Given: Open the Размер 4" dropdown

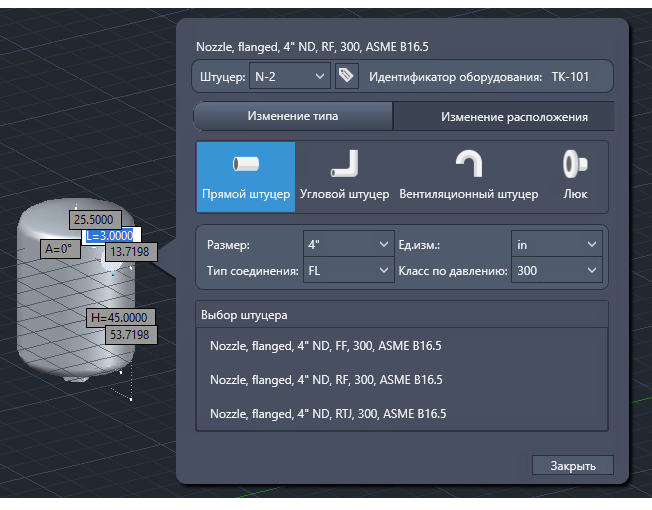Looking at the screenshot, I should pyautogui.click(x=348, y=244).
